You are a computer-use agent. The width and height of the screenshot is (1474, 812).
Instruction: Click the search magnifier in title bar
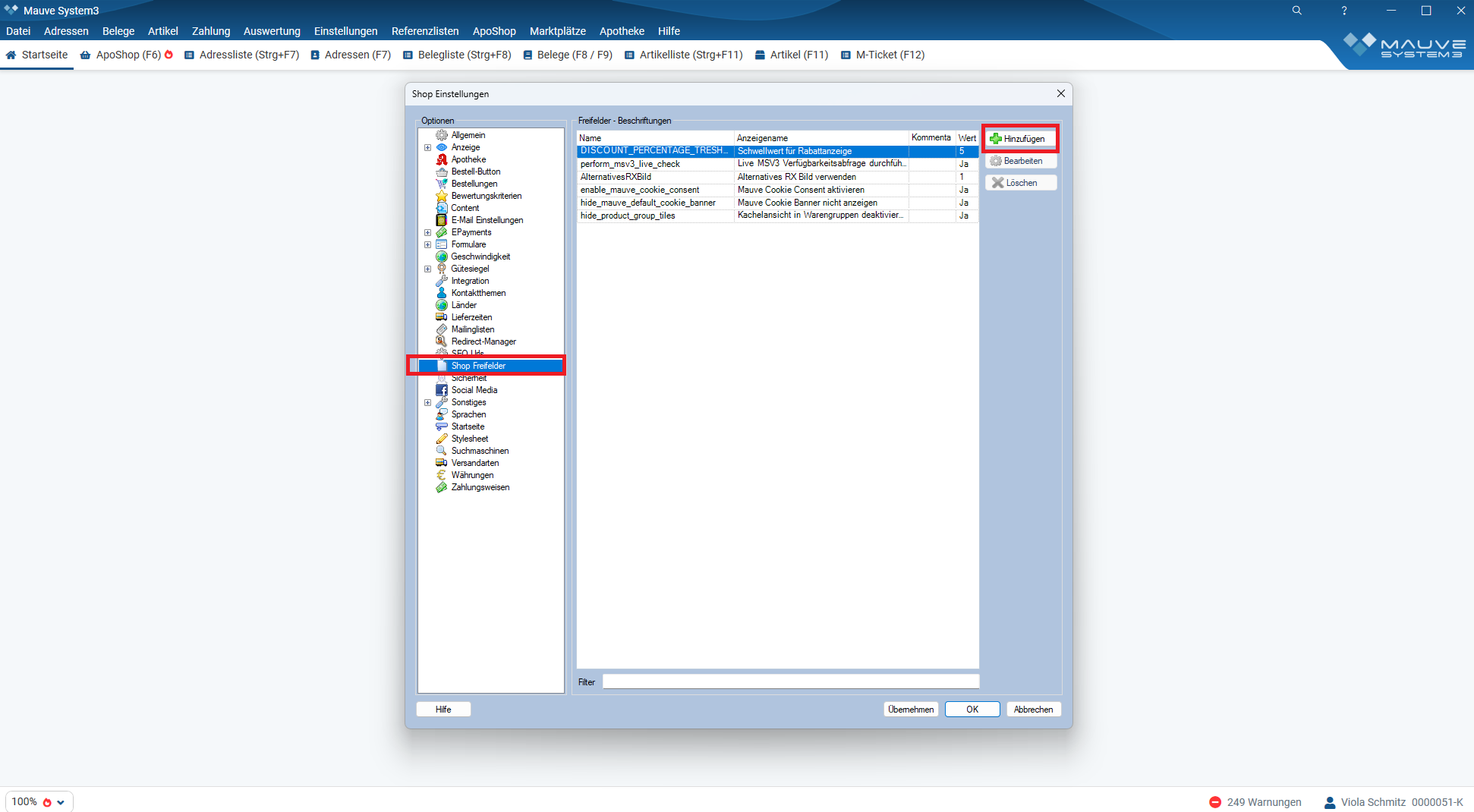pos(1297,11)
